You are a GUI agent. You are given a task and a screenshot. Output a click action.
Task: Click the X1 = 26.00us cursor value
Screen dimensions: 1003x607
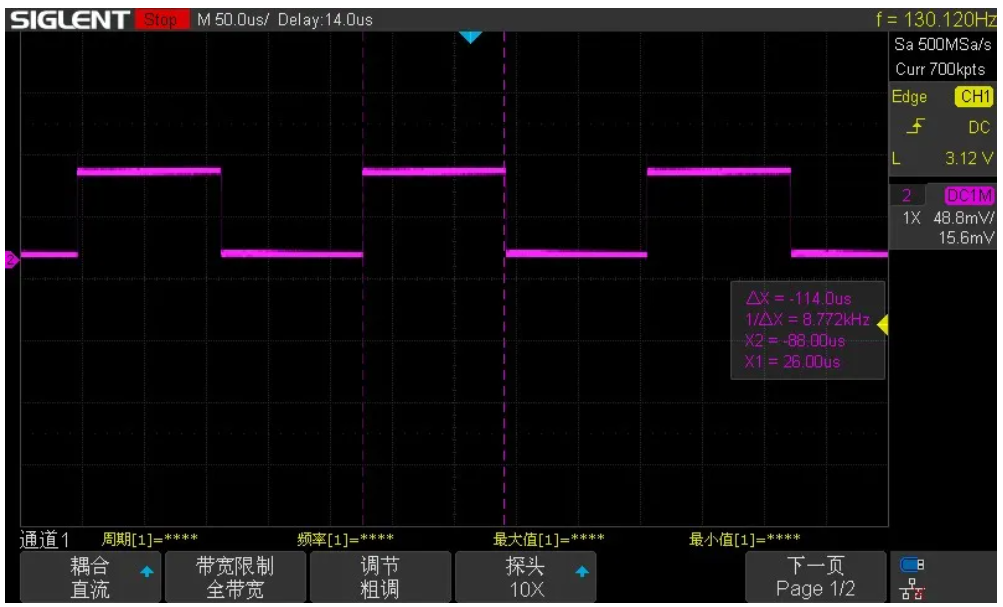tap(792, 362)
